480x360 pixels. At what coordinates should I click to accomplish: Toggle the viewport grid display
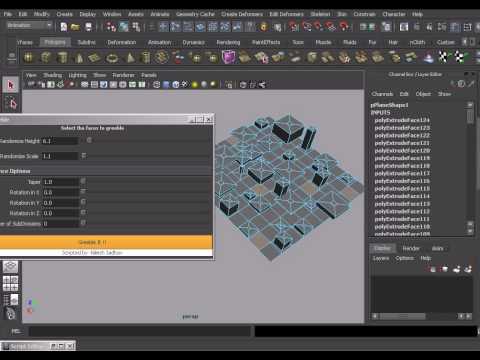tap(85, 85)
